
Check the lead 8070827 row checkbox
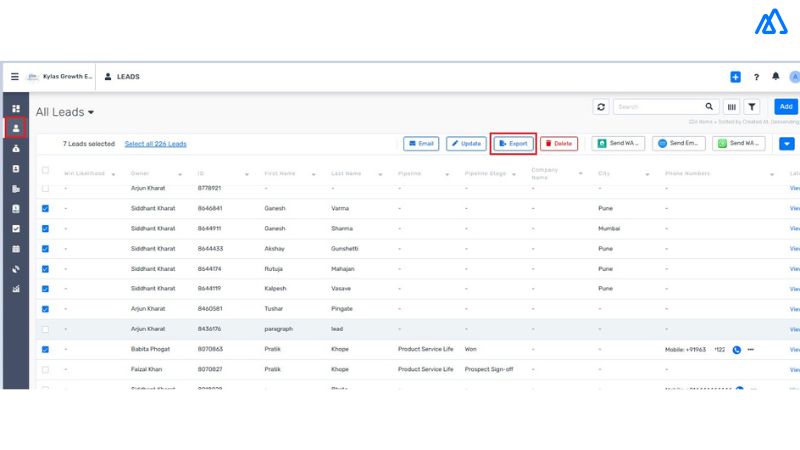pos(45,369)
